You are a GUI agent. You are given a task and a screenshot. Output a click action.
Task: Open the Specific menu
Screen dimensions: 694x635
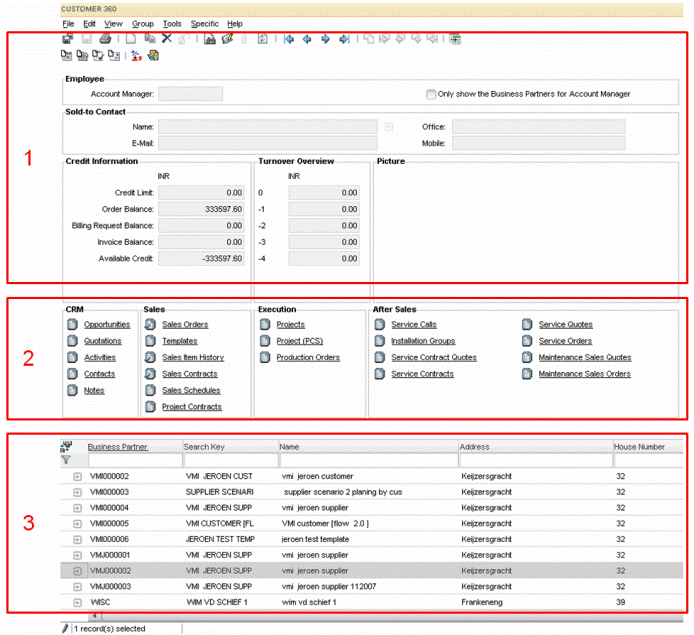coord(204,23)
